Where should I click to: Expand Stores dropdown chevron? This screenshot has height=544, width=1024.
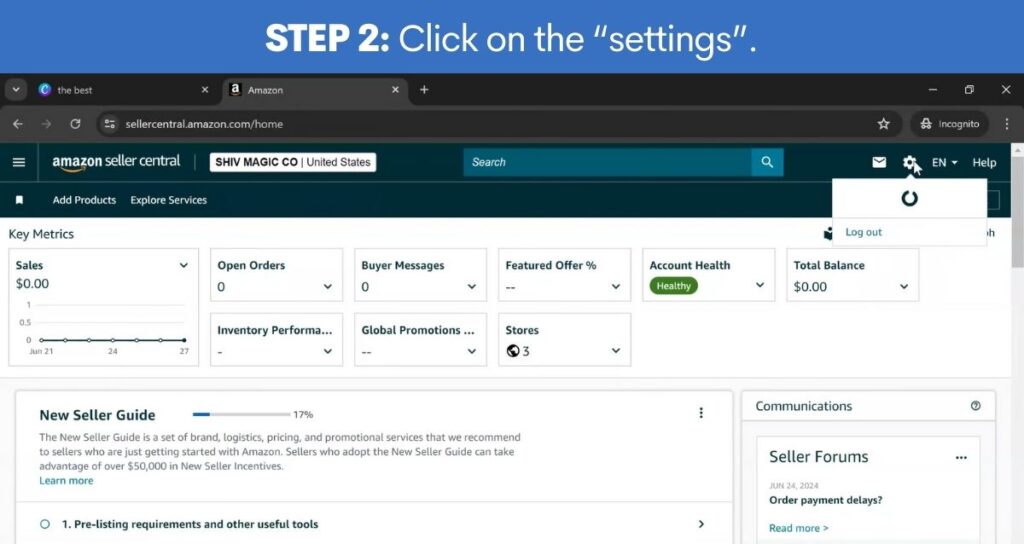coord(615,351)
